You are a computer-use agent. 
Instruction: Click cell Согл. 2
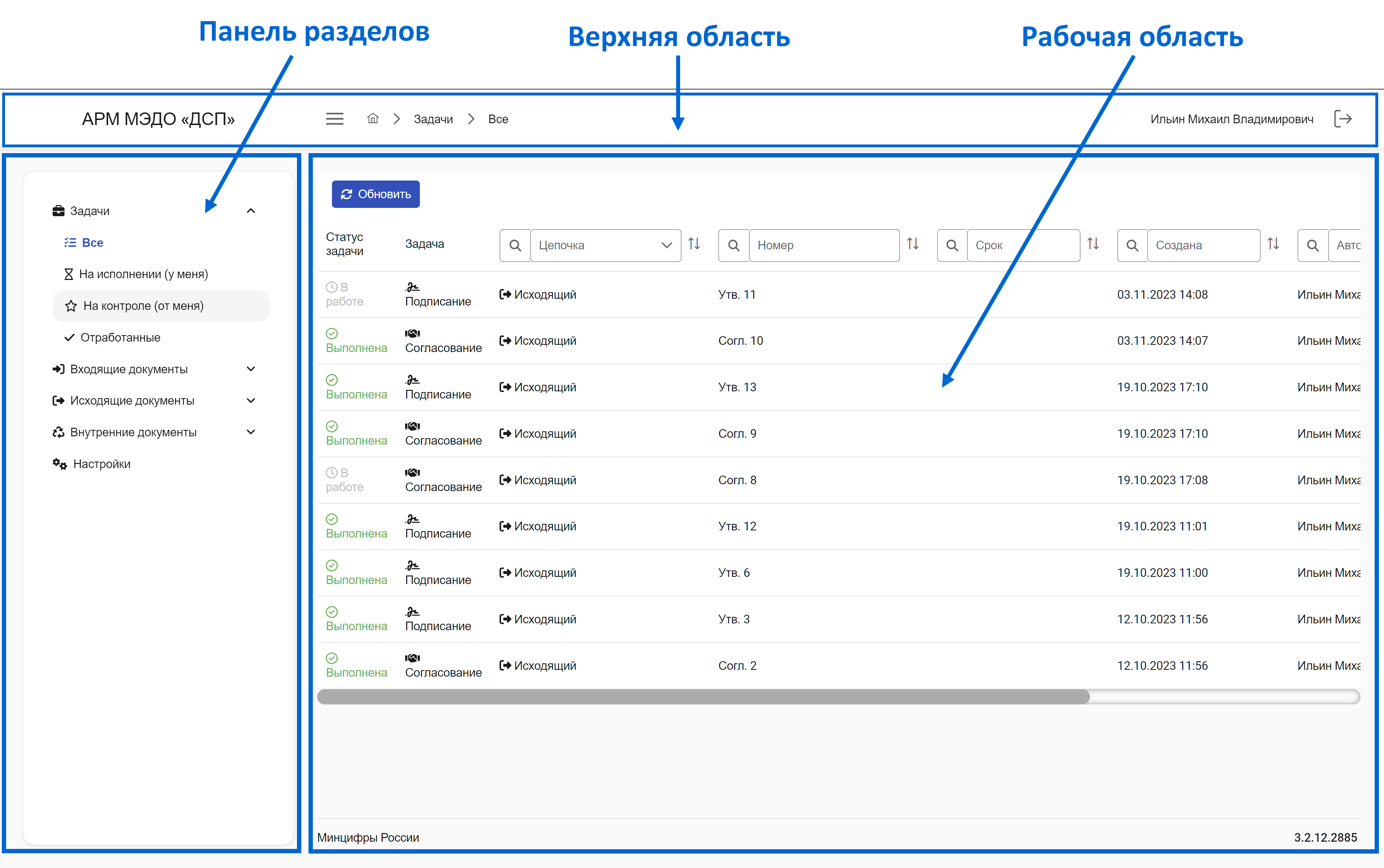pyautogui.click(x=737, y=666)
